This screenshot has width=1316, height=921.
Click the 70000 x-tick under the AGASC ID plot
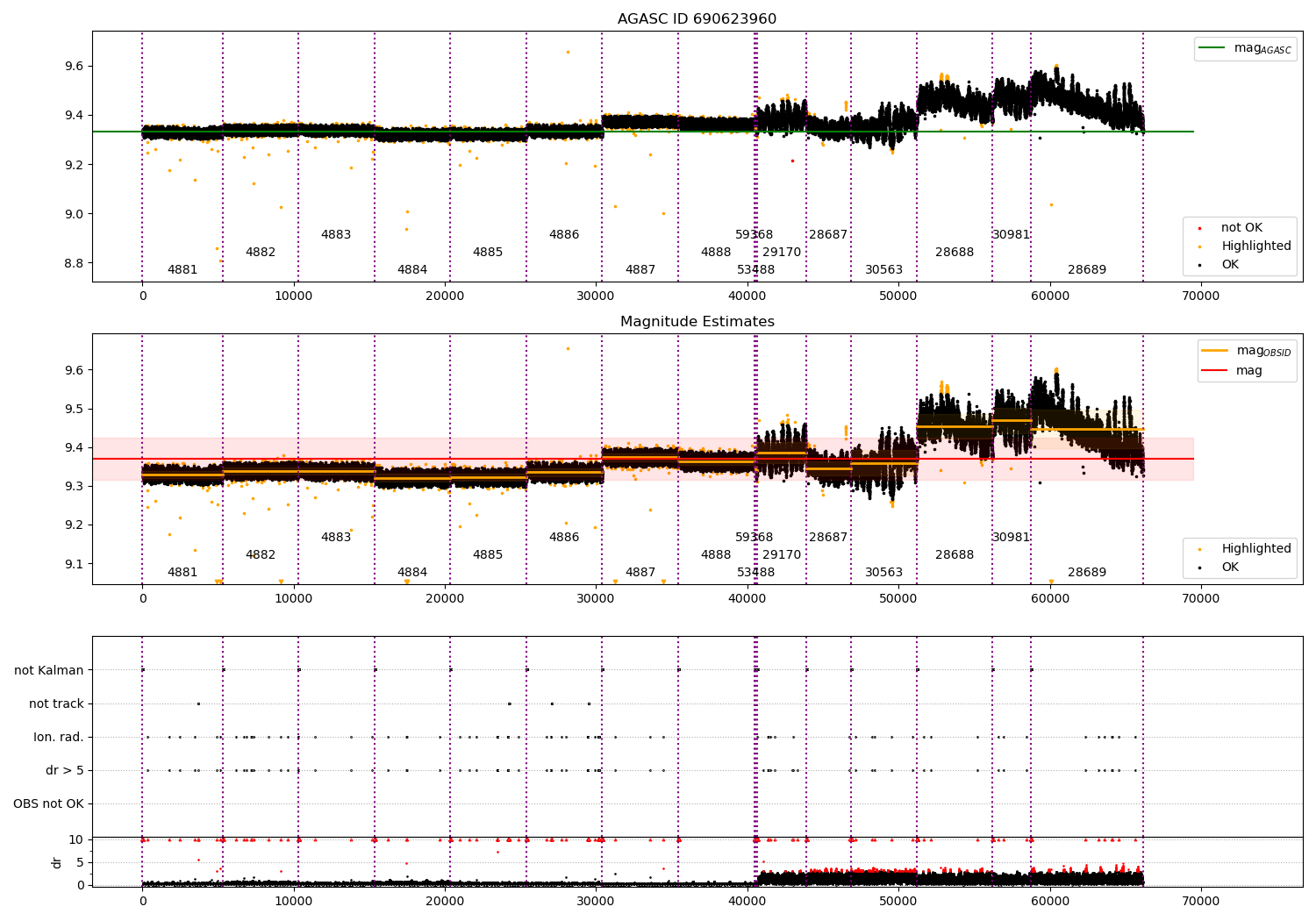coord(1201,296)
